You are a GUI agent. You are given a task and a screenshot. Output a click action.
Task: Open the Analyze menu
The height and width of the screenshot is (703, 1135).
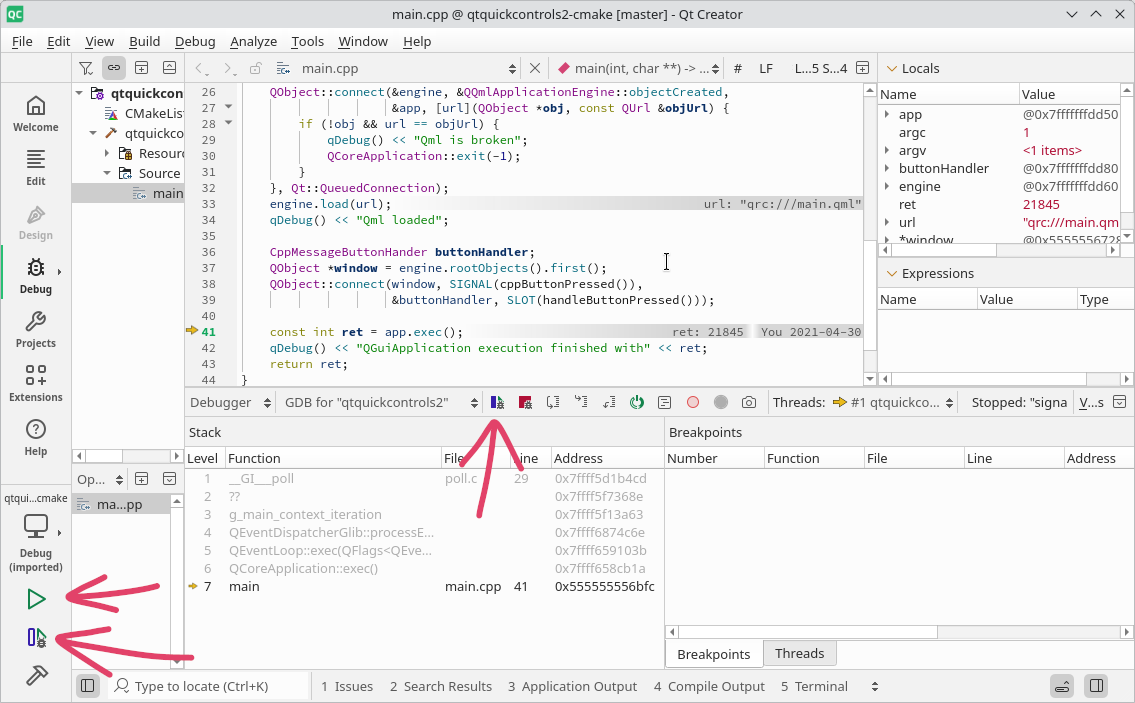pyautogui.click(x=253, y=41)
